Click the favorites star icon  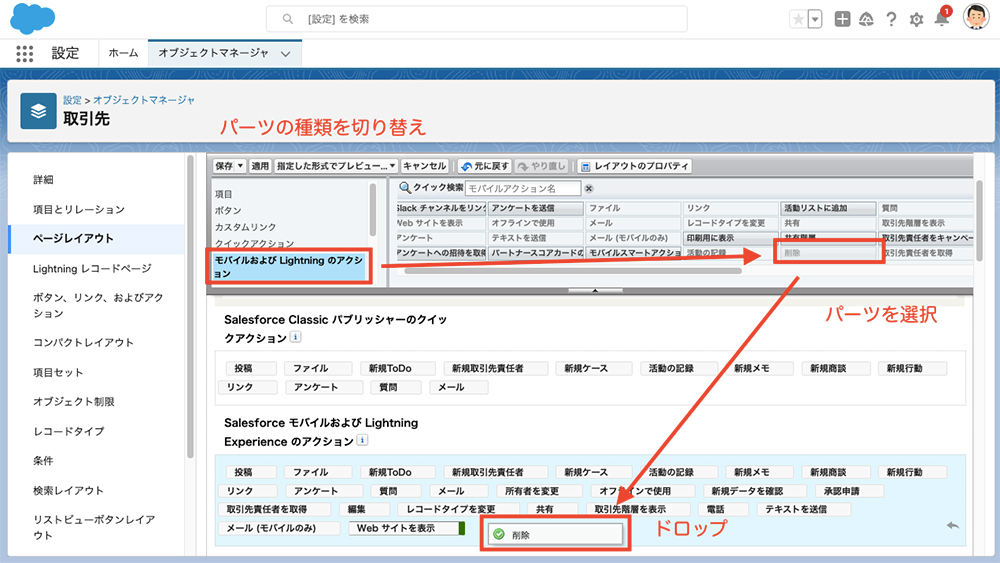click(798, 19)
